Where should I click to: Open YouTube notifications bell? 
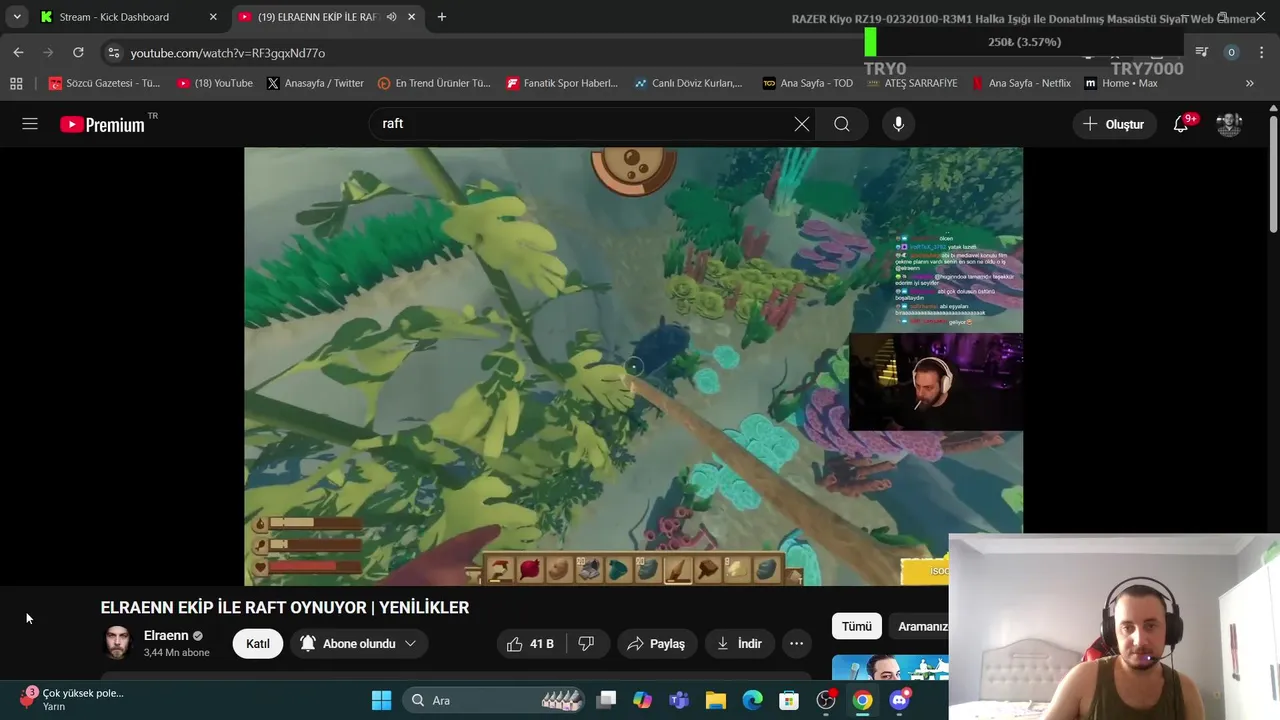(x=1182, y=124)
